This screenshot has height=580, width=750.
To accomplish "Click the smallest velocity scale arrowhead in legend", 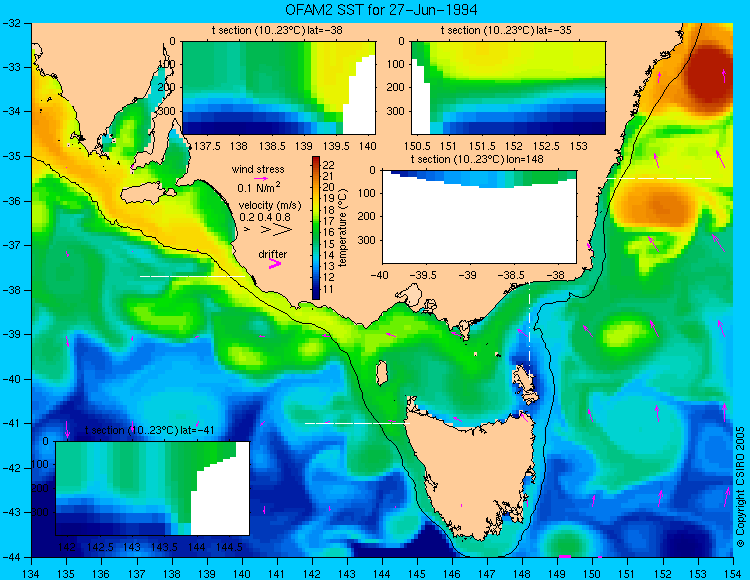I will tap(247, 230).
